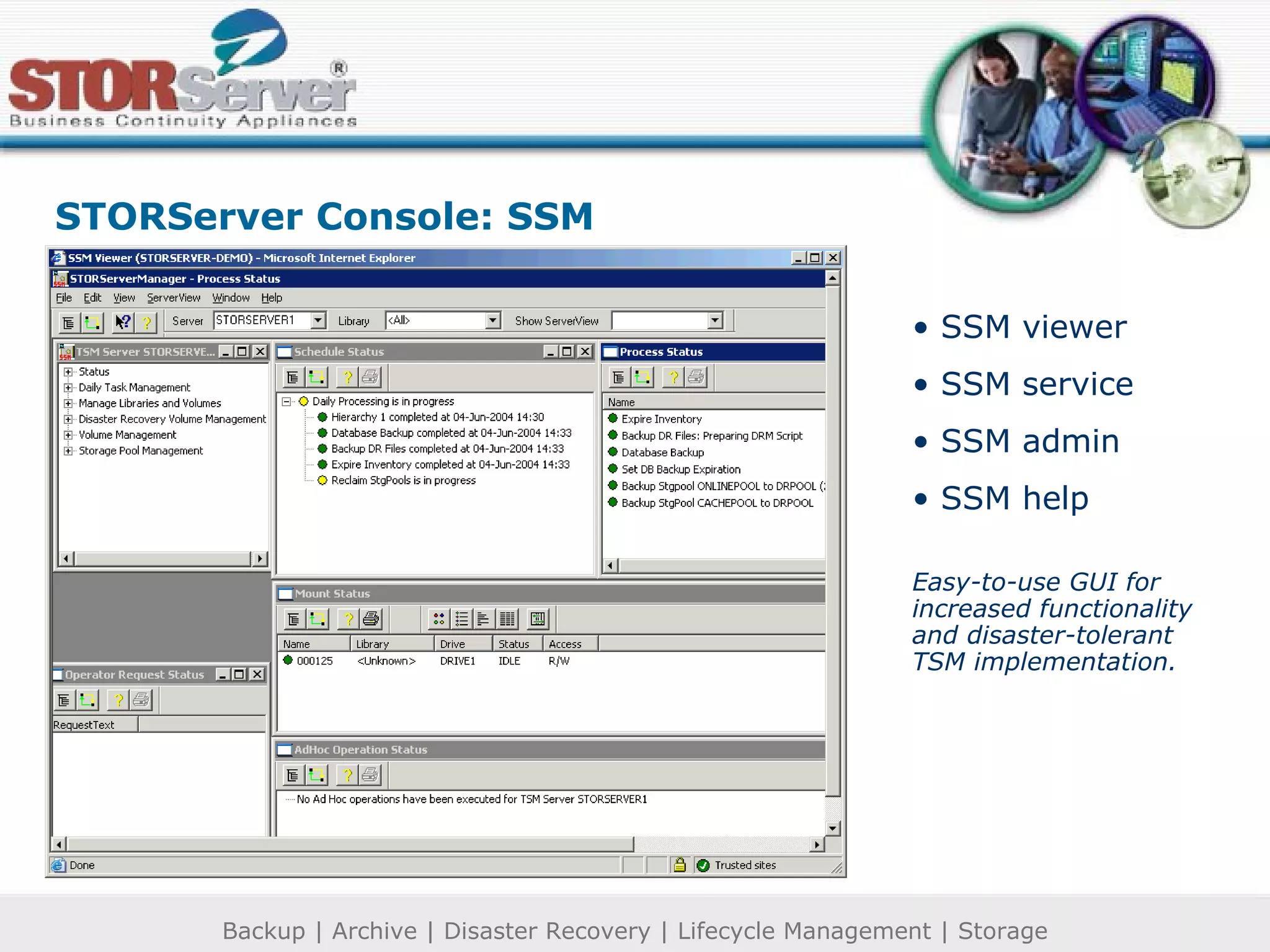Click Operator Request Status properties icon

(x=64, y=700)
